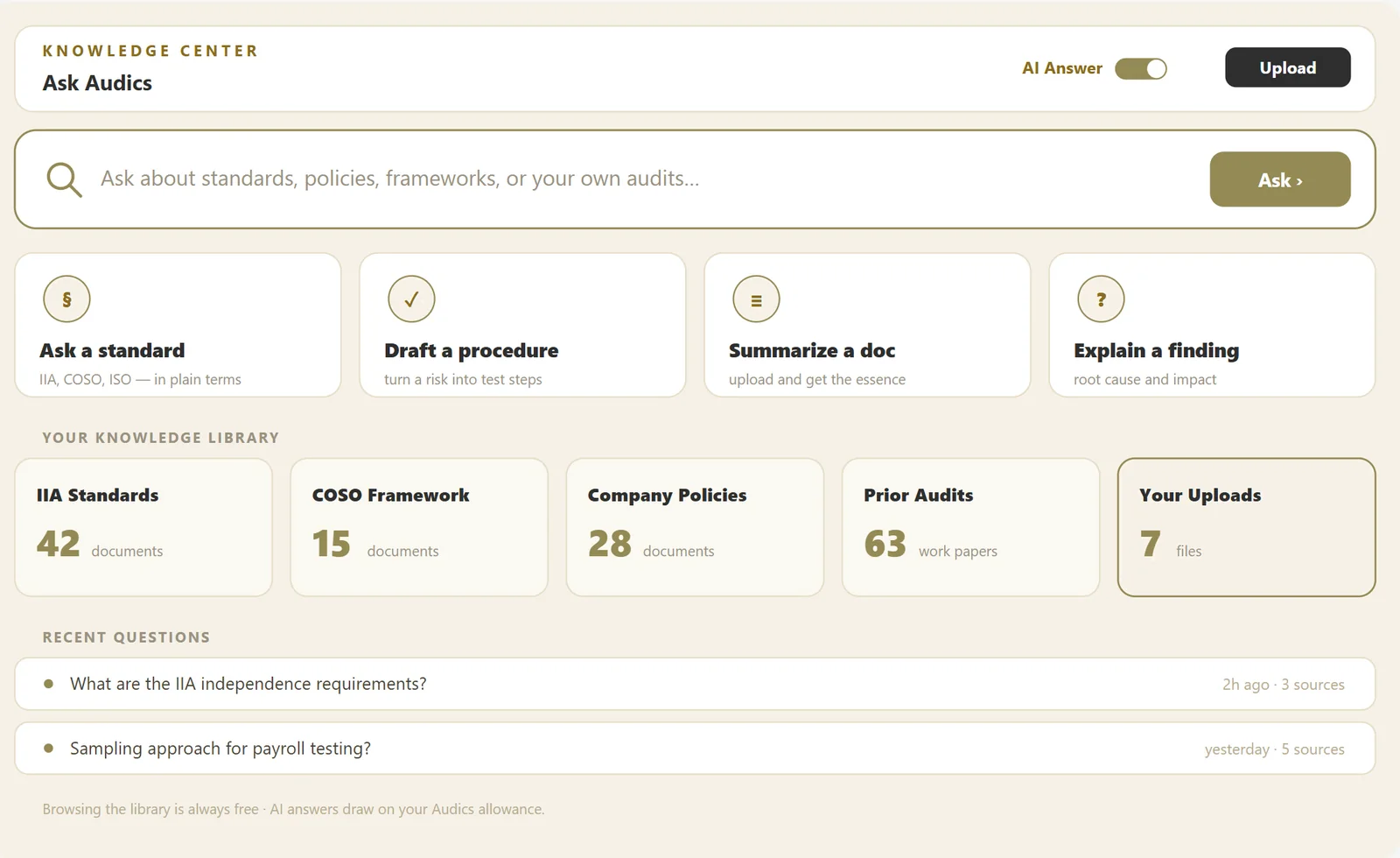Click the '2h ago · 3 sources' text
This screenshot has width=1400, height=858.
(1283, 685)
